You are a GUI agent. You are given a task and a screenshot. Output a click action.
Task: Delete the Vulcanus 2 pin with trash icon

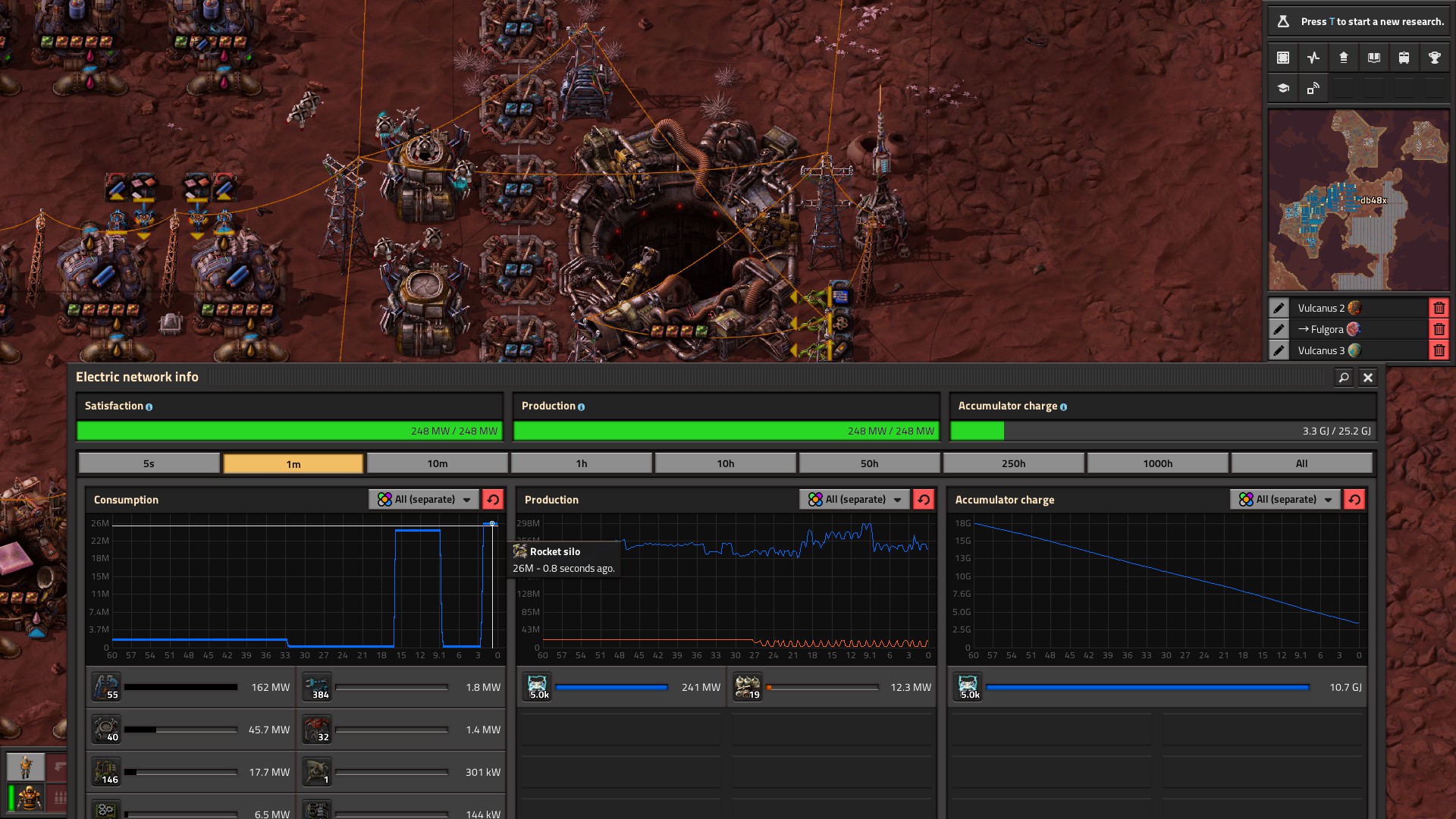pyautogui.click(x=1439, y=308)
